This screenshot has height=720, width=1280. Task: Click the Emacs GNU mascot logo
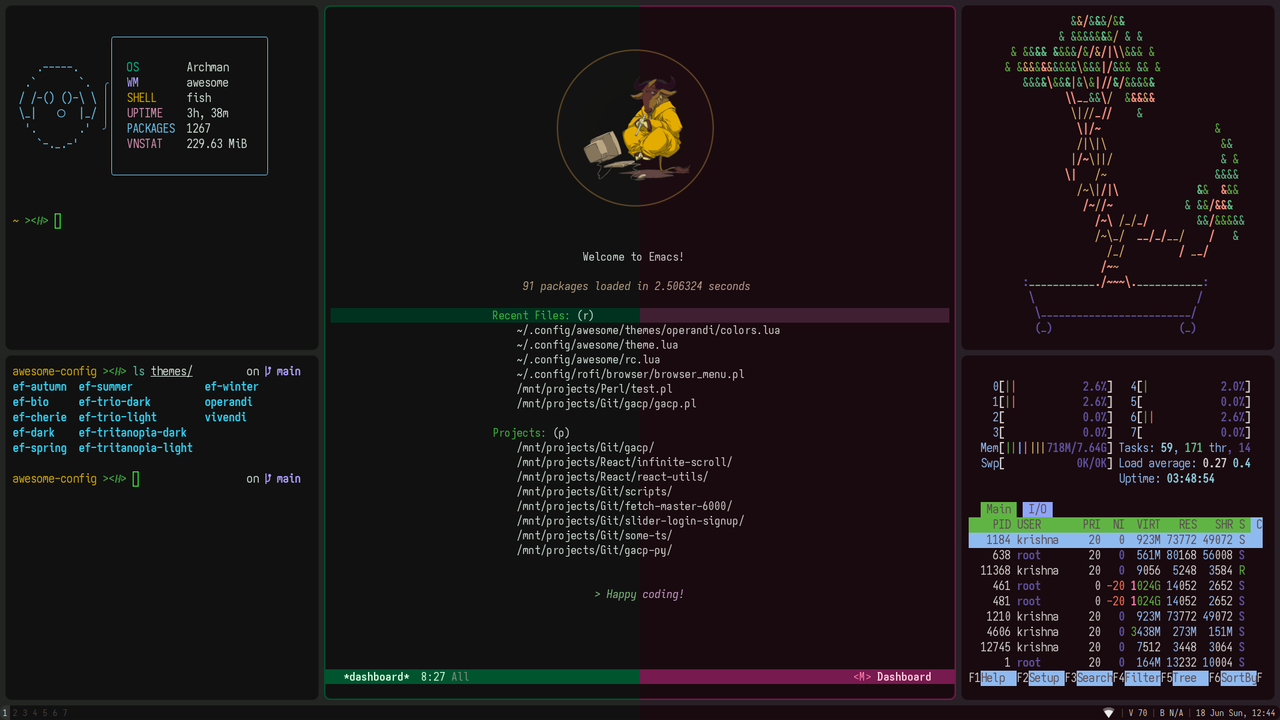(635, 127)
